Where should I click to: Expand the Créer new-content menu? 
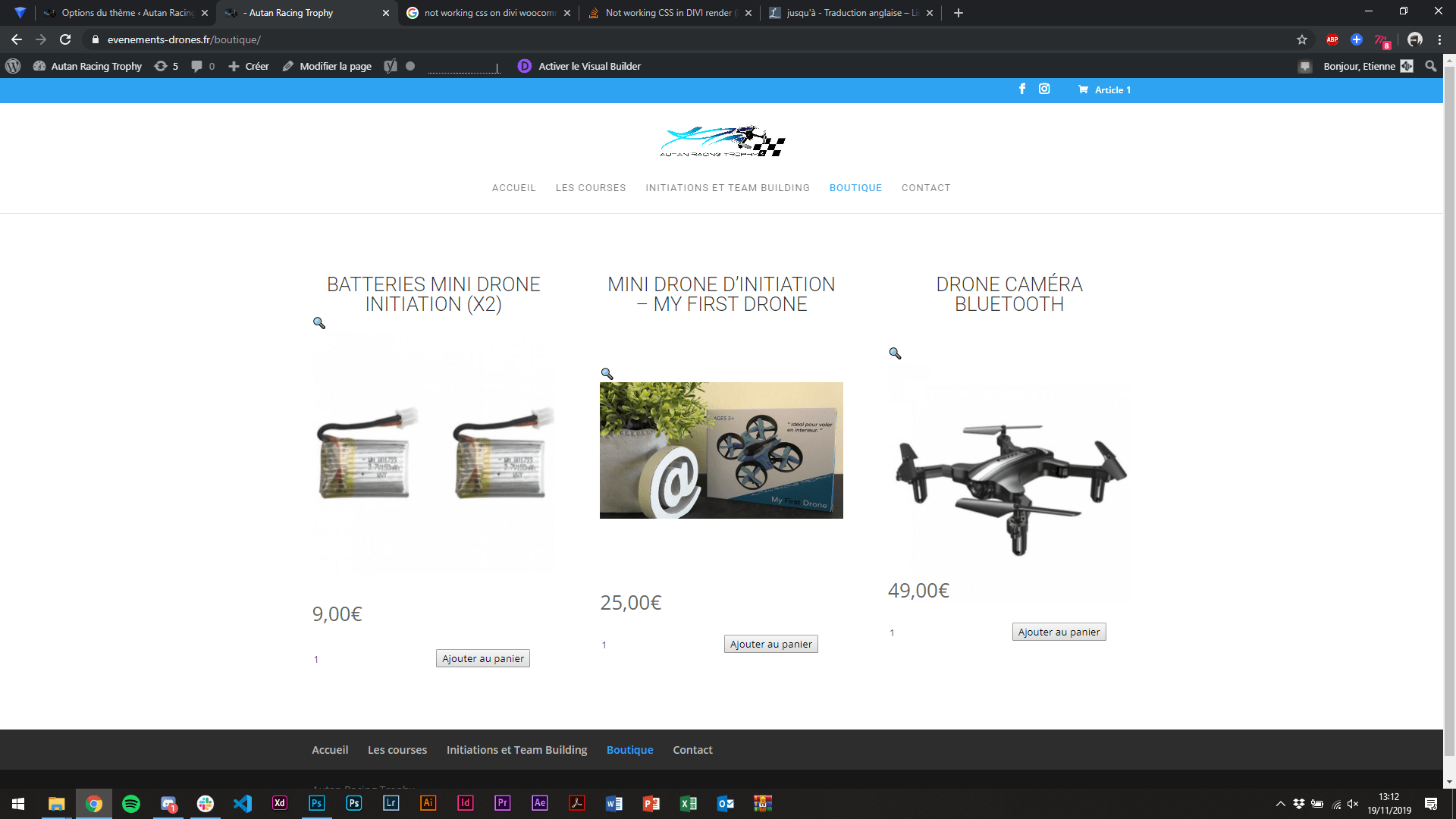click(249, 66)
